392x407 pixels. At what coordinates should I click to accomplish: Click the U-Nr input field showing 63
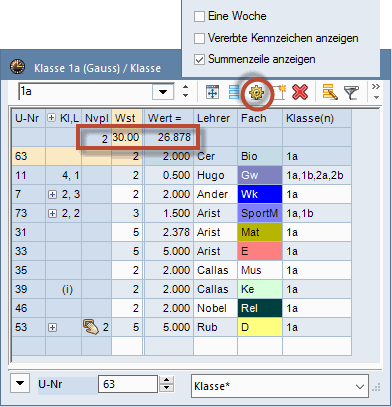pos(128,384)
